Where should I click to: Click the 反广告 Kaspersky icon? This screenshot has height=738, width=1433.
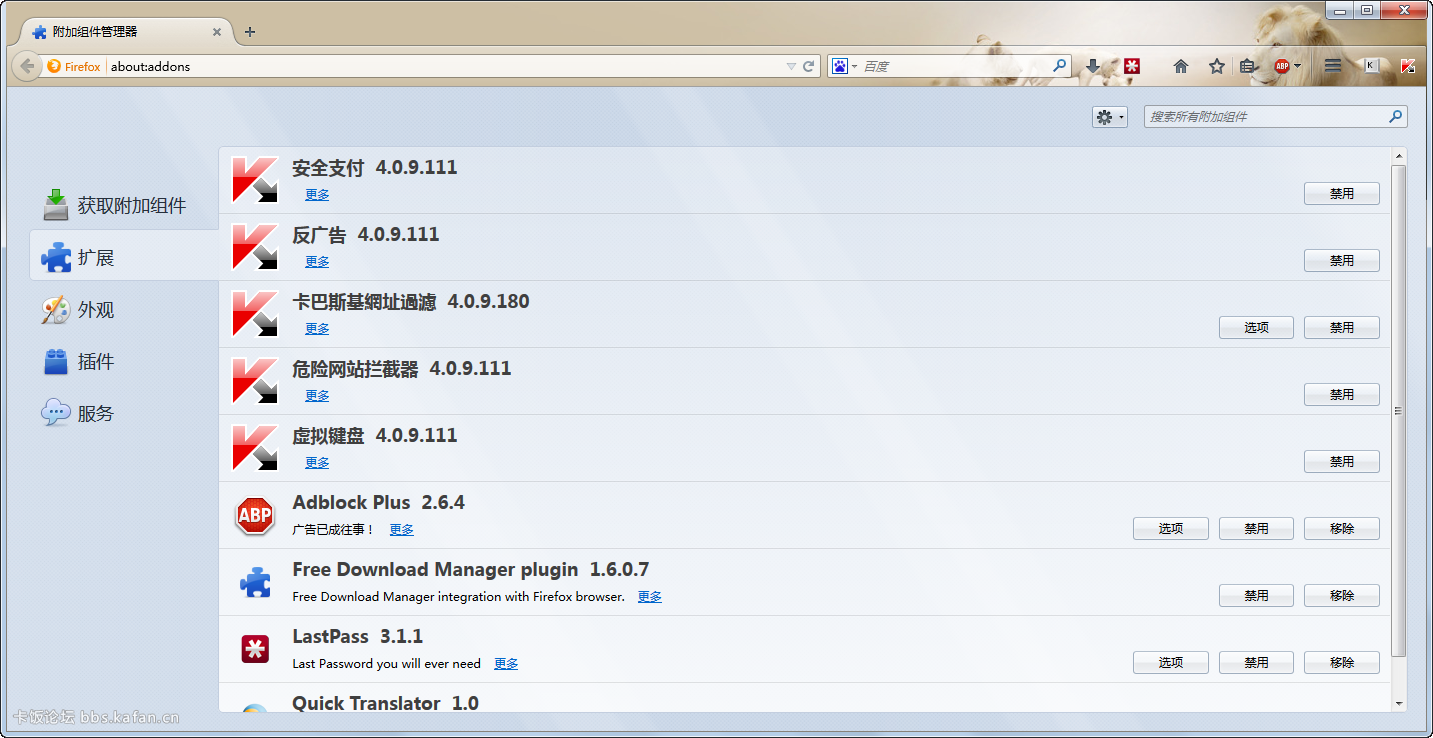(255, 247)
